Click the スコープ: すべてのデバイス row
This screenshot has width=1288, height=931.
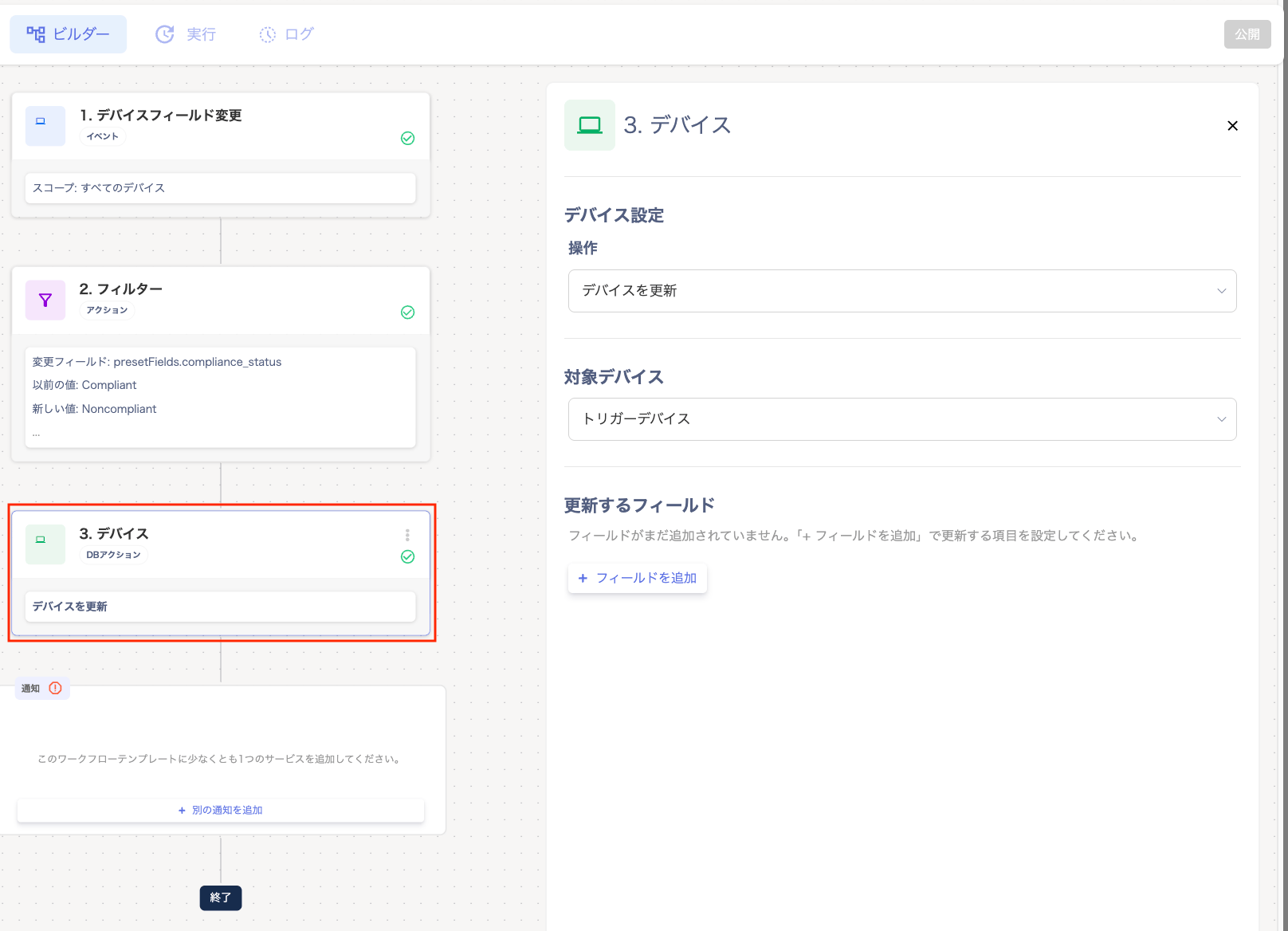221,188
